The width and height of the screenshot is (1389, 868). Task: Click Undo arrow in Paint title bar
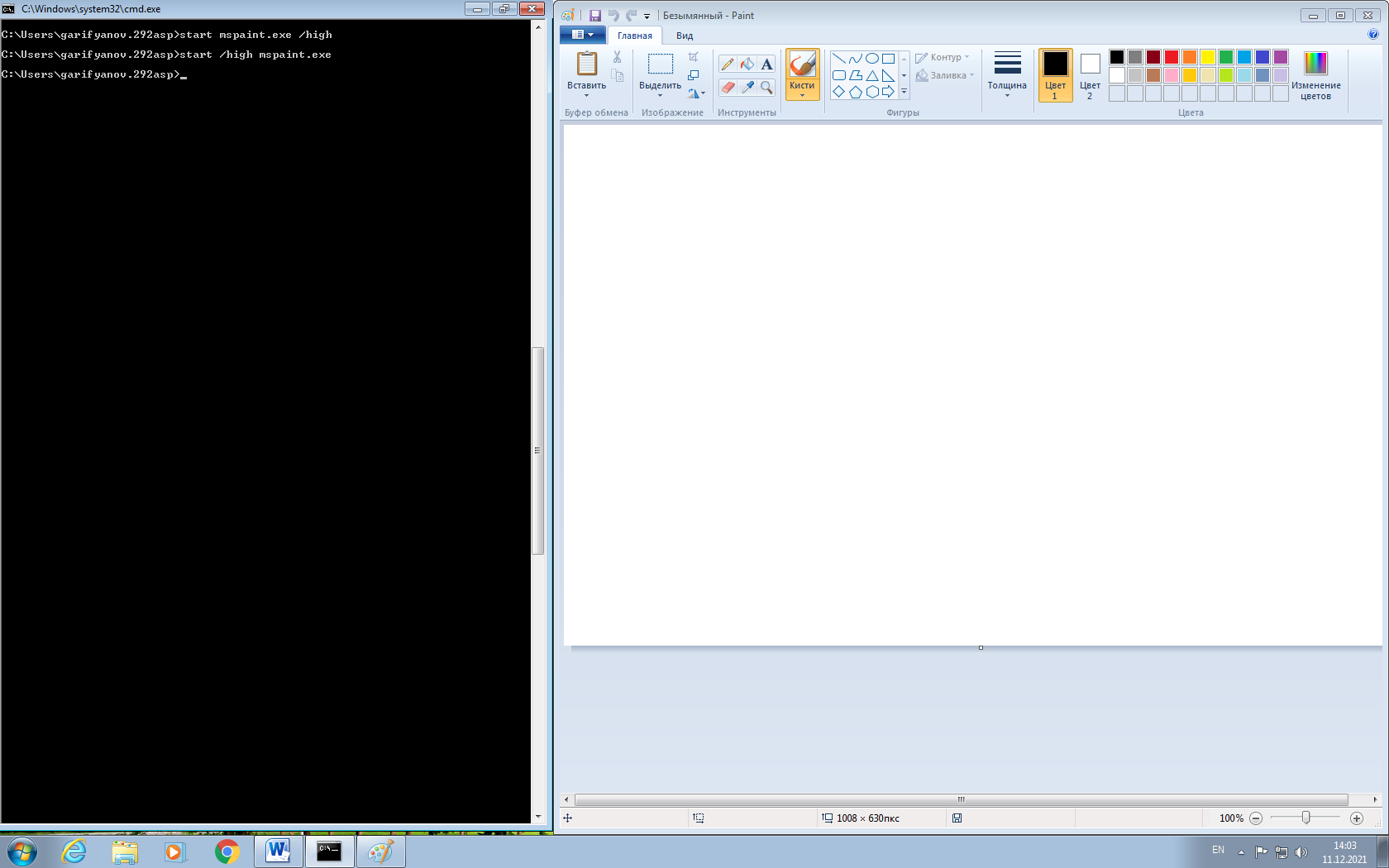[613, 16]
